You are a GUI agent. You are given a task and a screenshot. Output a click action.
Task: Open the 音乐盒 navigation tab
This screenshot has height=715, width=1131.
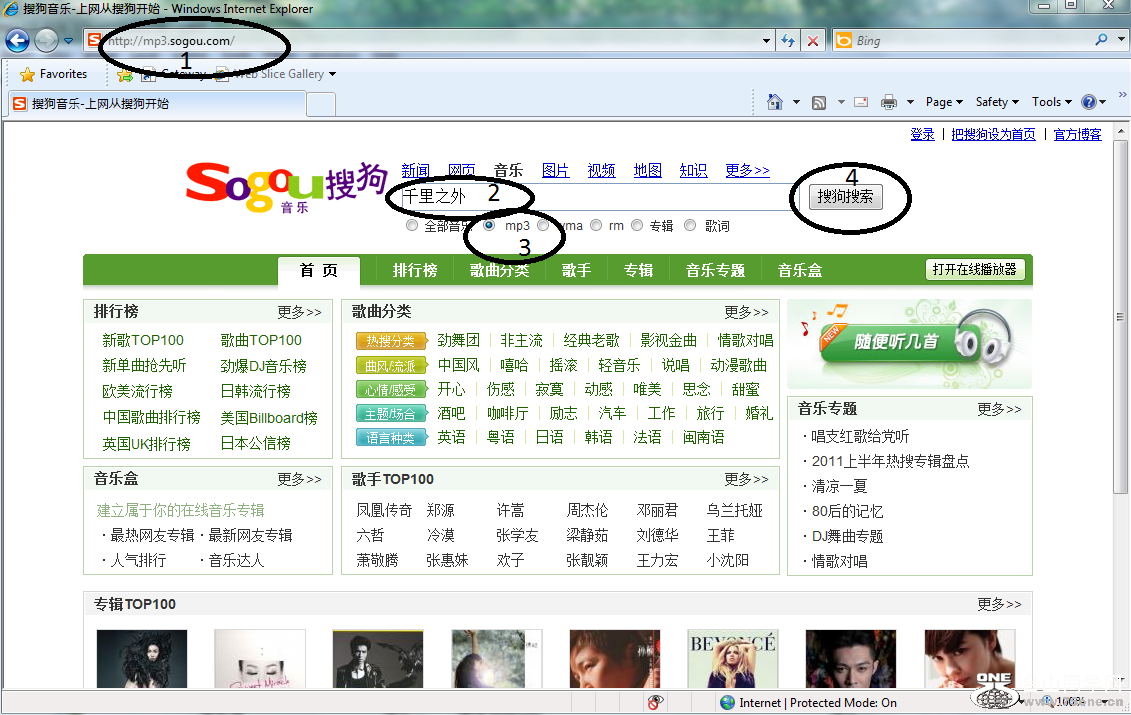[799, 271]
